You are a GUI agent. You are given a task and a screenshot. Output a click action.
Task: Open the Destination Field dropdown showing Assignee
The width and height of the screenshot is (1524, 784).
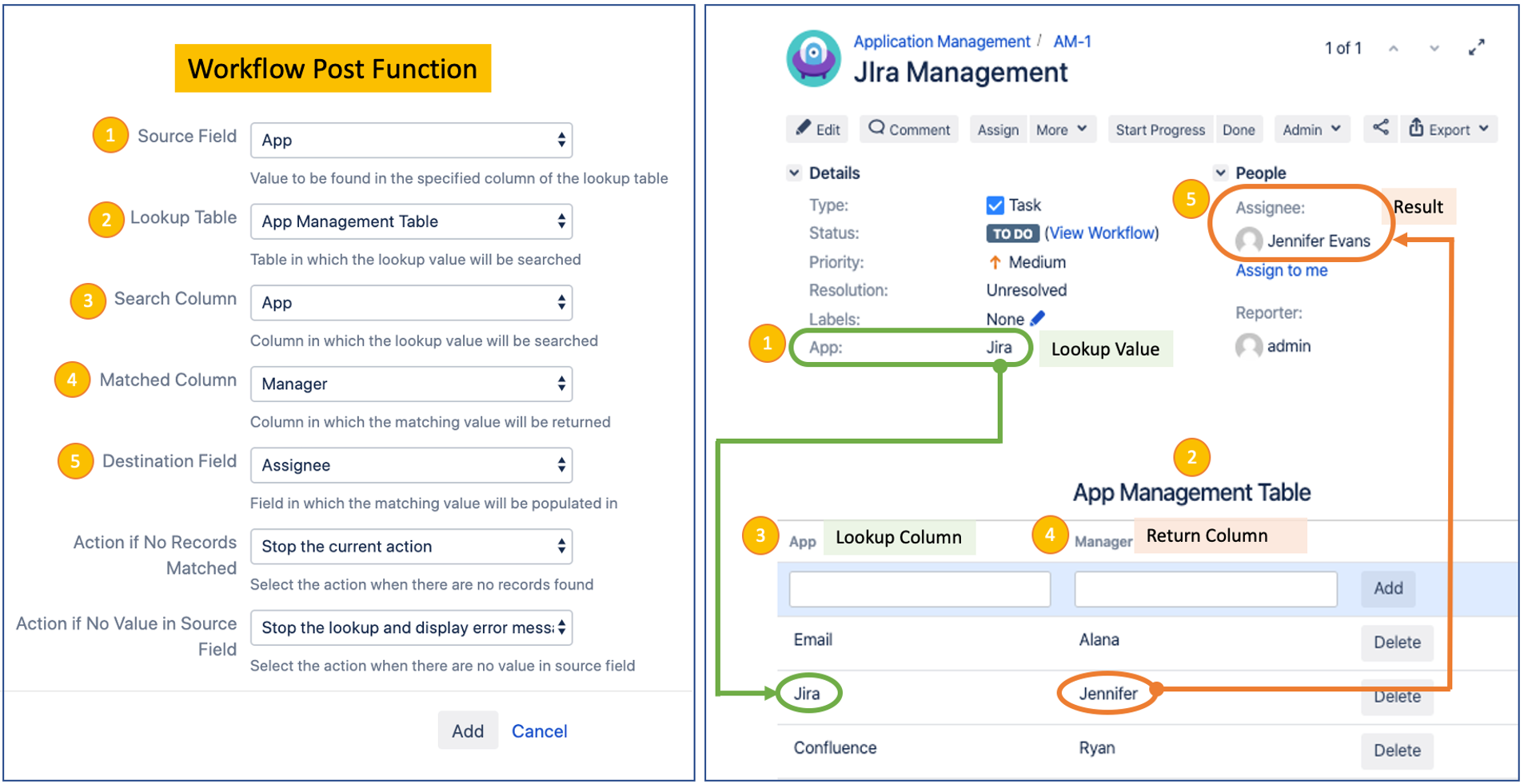point(411,465)
